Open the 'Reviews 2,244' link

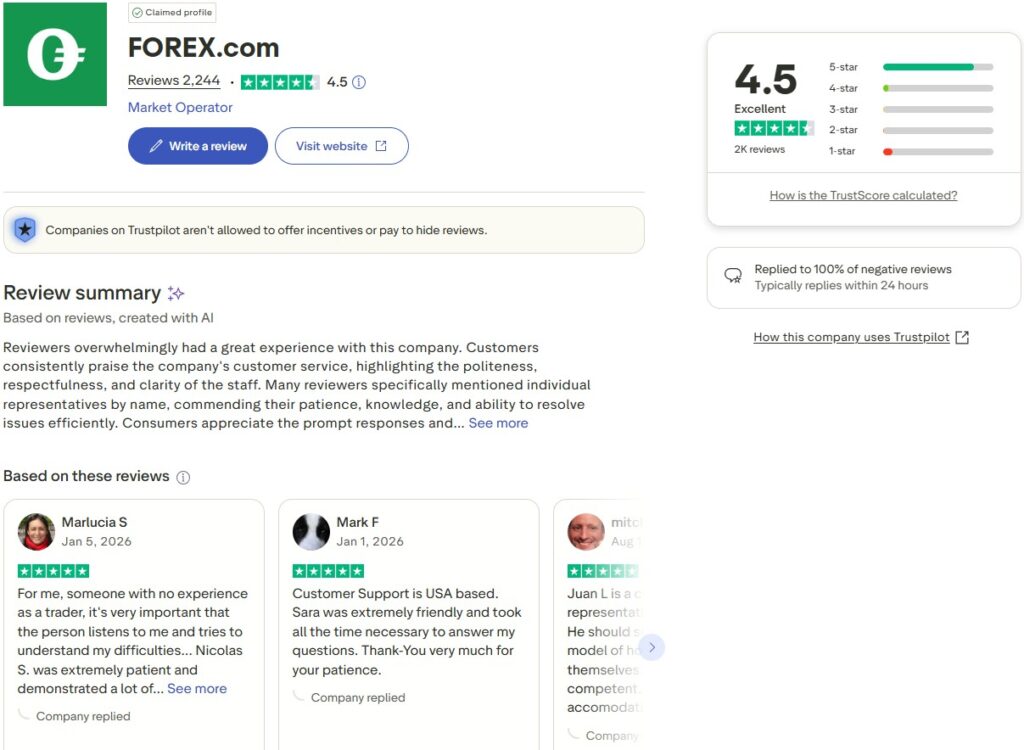pos(173,80)
